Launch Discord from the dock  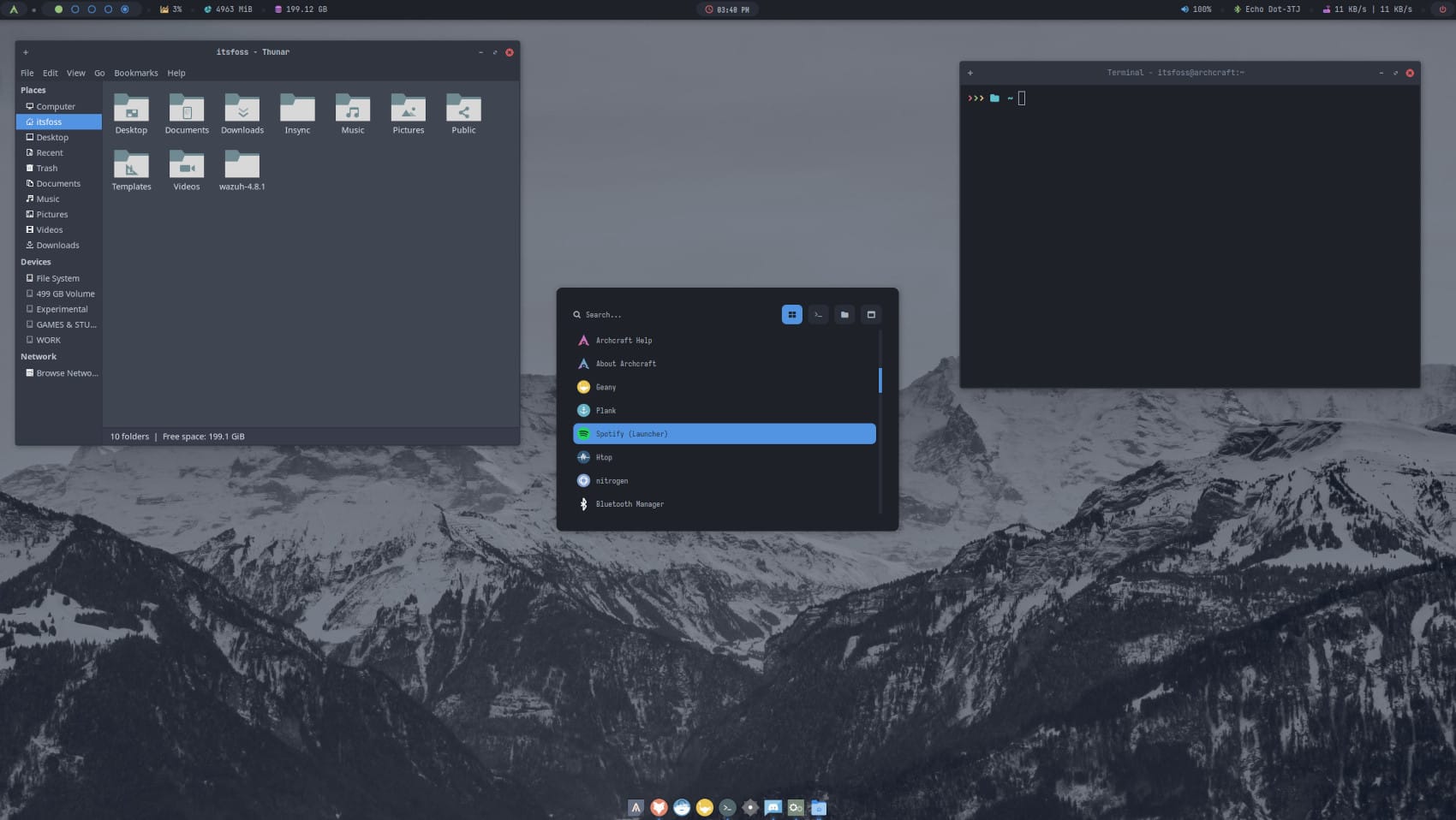[x=773, y=807]
